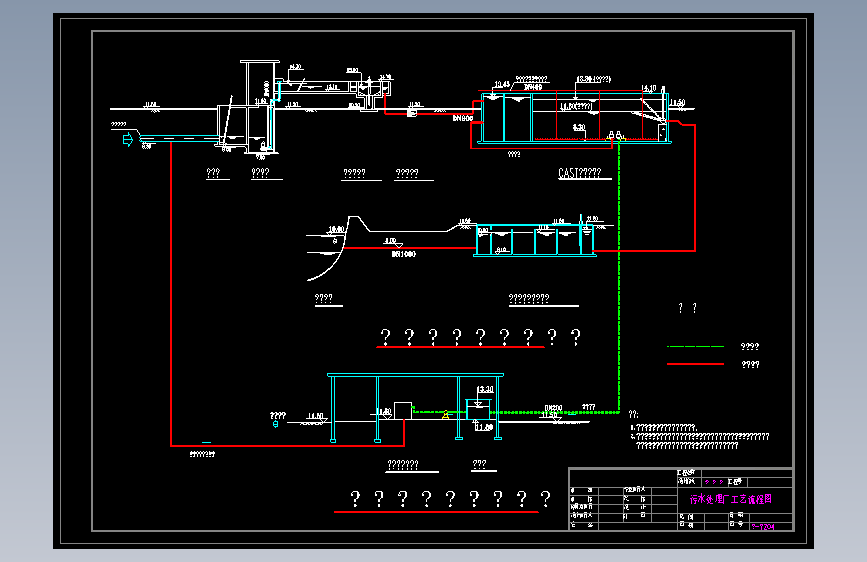Select the vertical green dashed pipe line
867x562 pixels.
click(x=619, y=277)
